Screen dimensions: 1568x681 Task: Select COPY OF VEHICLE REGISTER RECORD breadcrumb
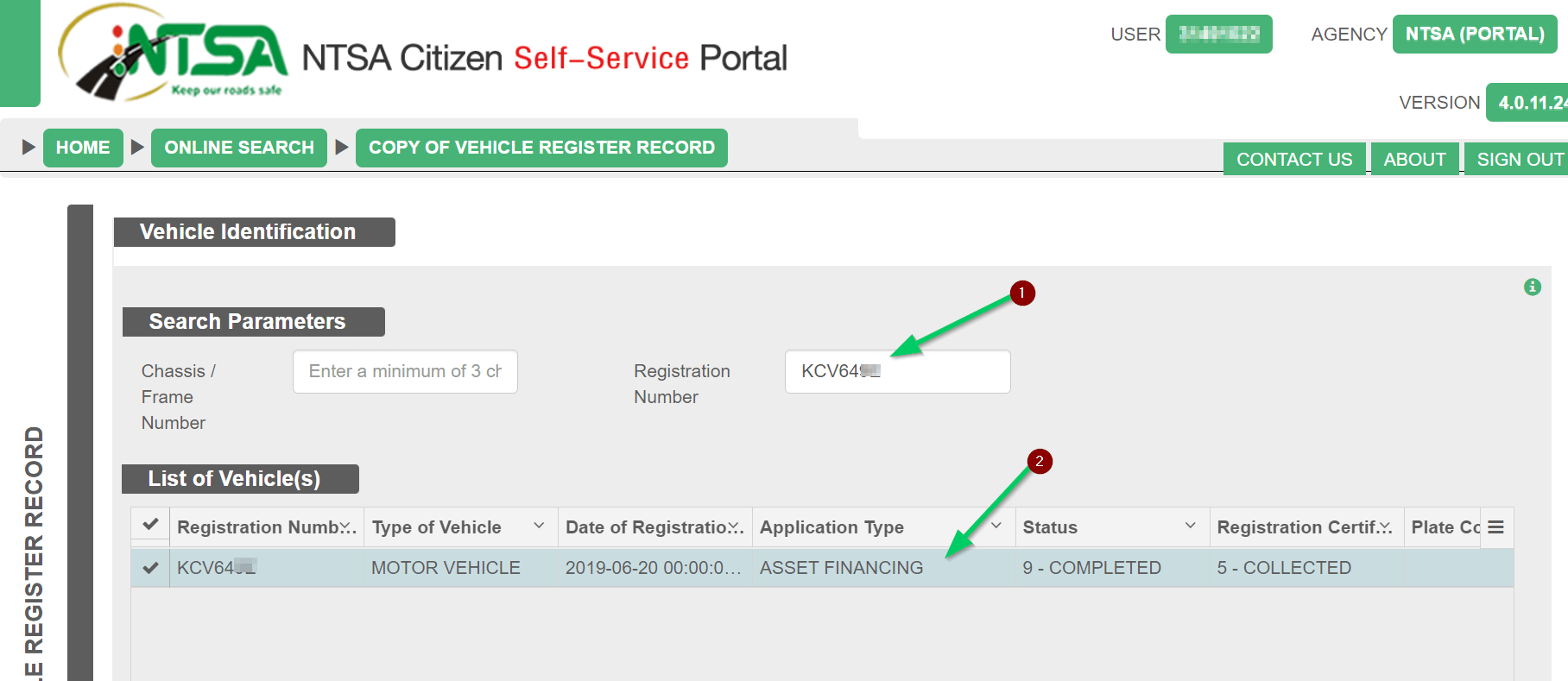[541, 148]
